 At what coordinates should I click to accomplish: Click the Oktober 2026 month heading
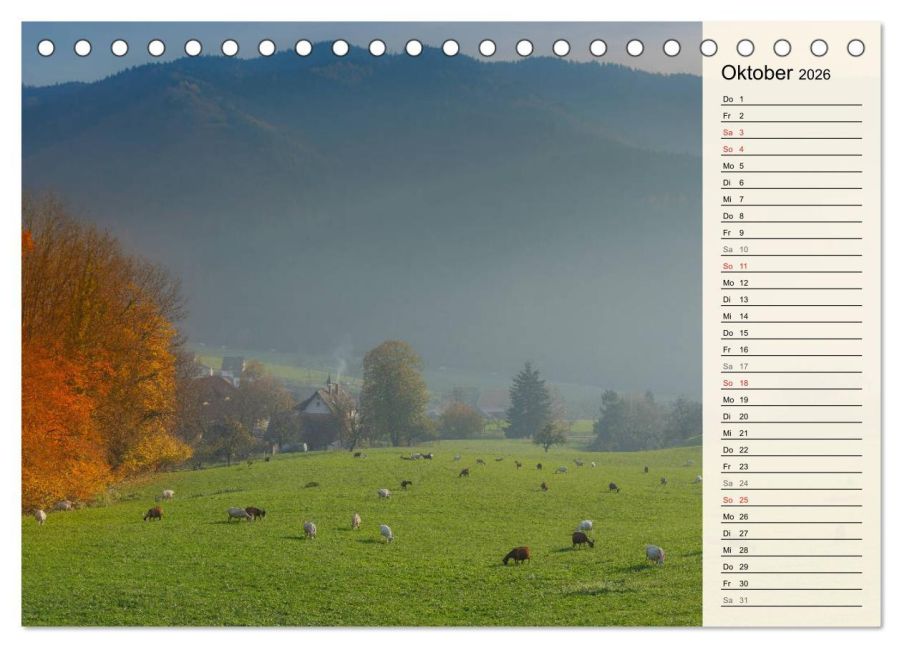coord(775,74)
